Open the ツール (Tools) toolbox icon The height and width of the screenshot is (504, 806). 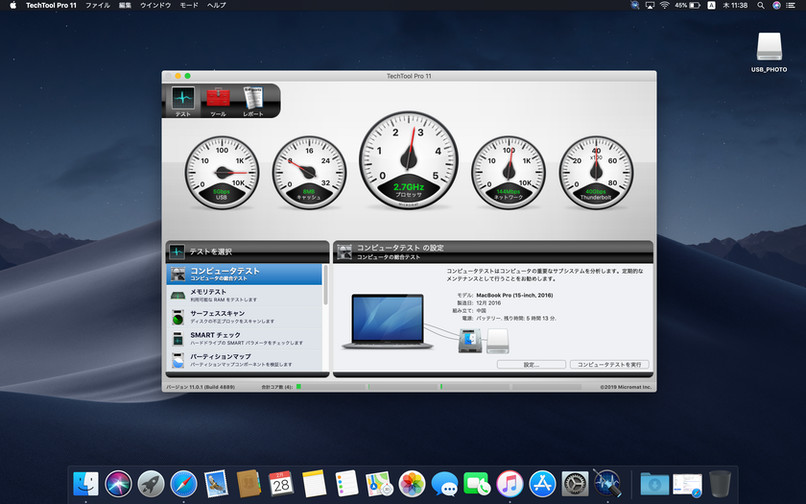click(218, 100)
